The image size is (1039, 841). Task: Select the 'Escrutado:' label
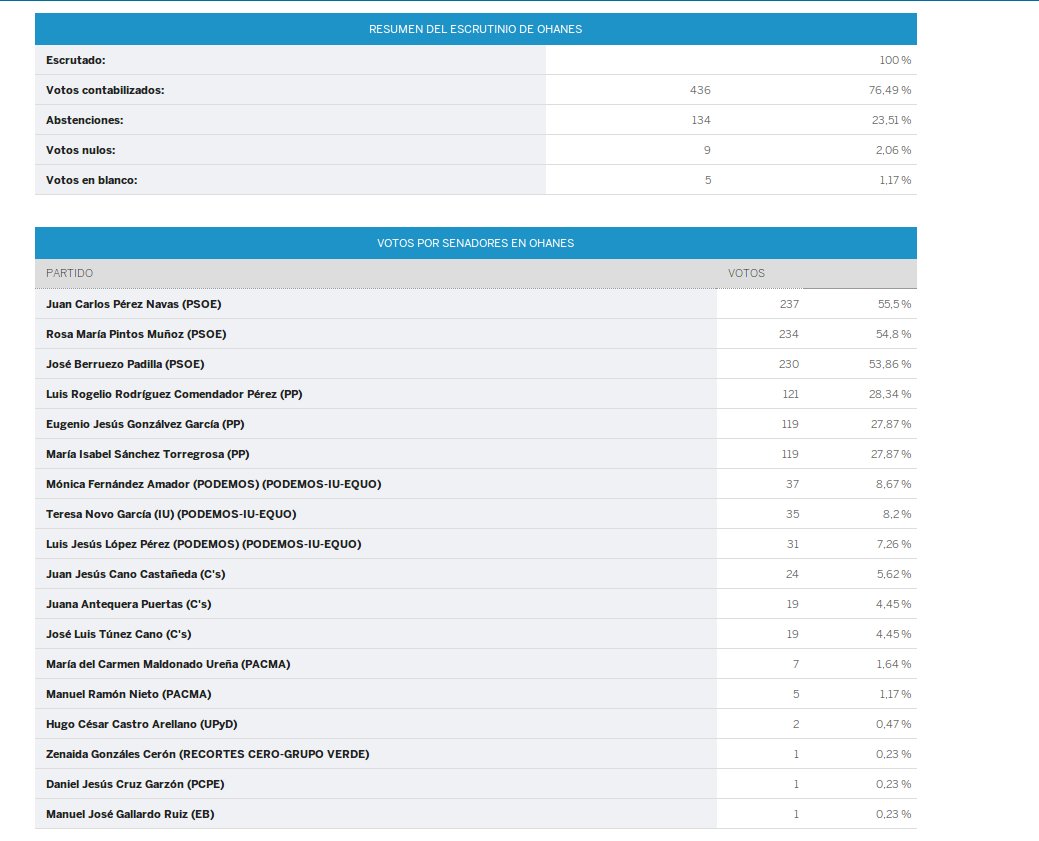pyautogui.click(x=76, y=60)
